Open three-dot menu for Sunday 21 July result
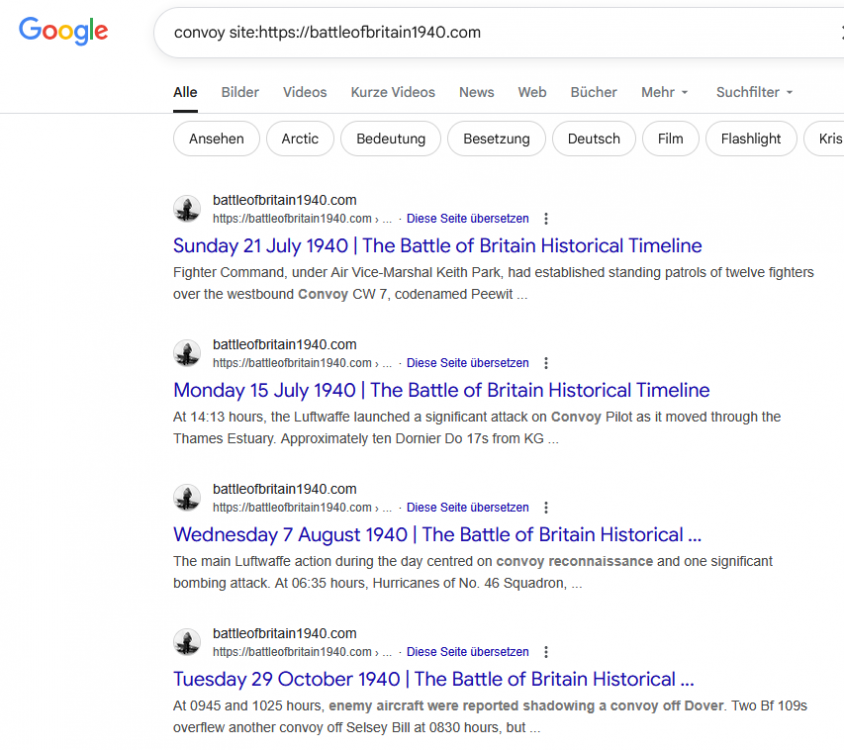 546,219
